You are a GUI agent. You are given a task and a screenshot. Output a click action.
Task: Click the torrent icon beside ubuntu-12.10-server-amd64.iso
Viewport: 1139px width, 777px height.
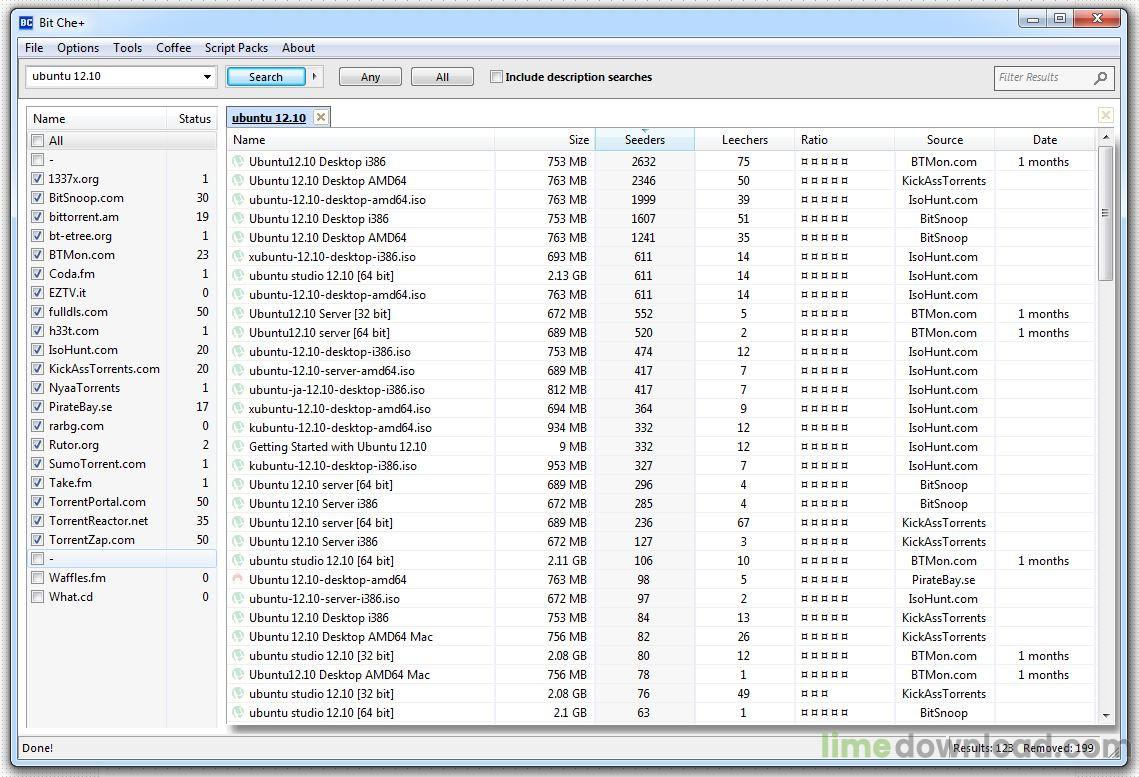click(238, 370)
